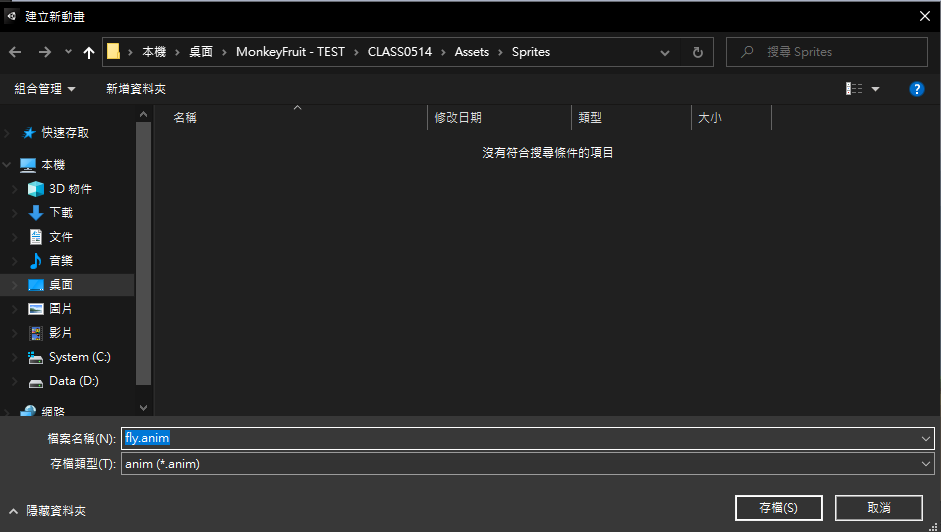941x532 pixels.
Task: Open the address bar history dropdown
Action: pyautogui.click(x=665, y=52)
